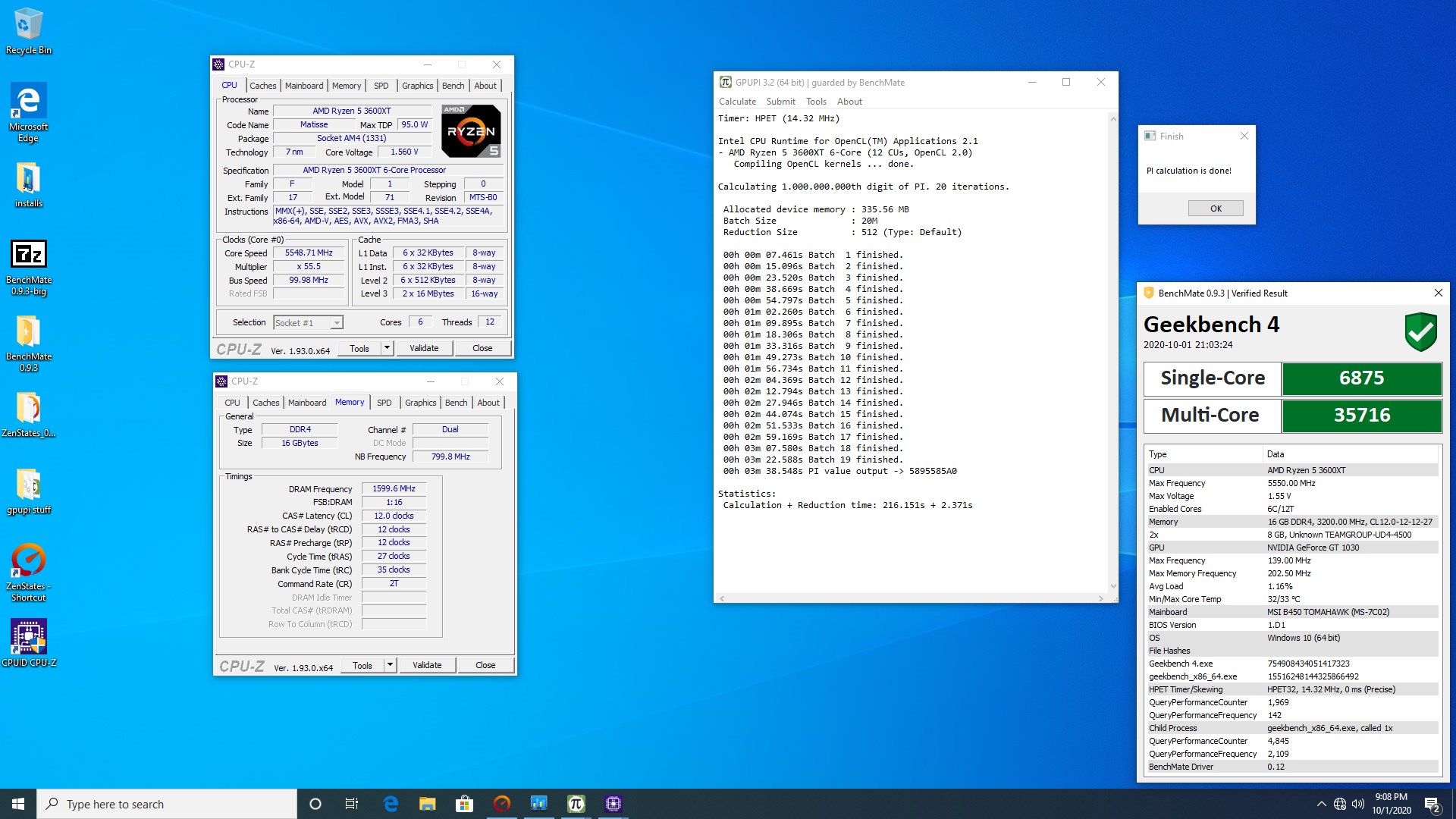Open the notification center icon

pos(1432,804)
